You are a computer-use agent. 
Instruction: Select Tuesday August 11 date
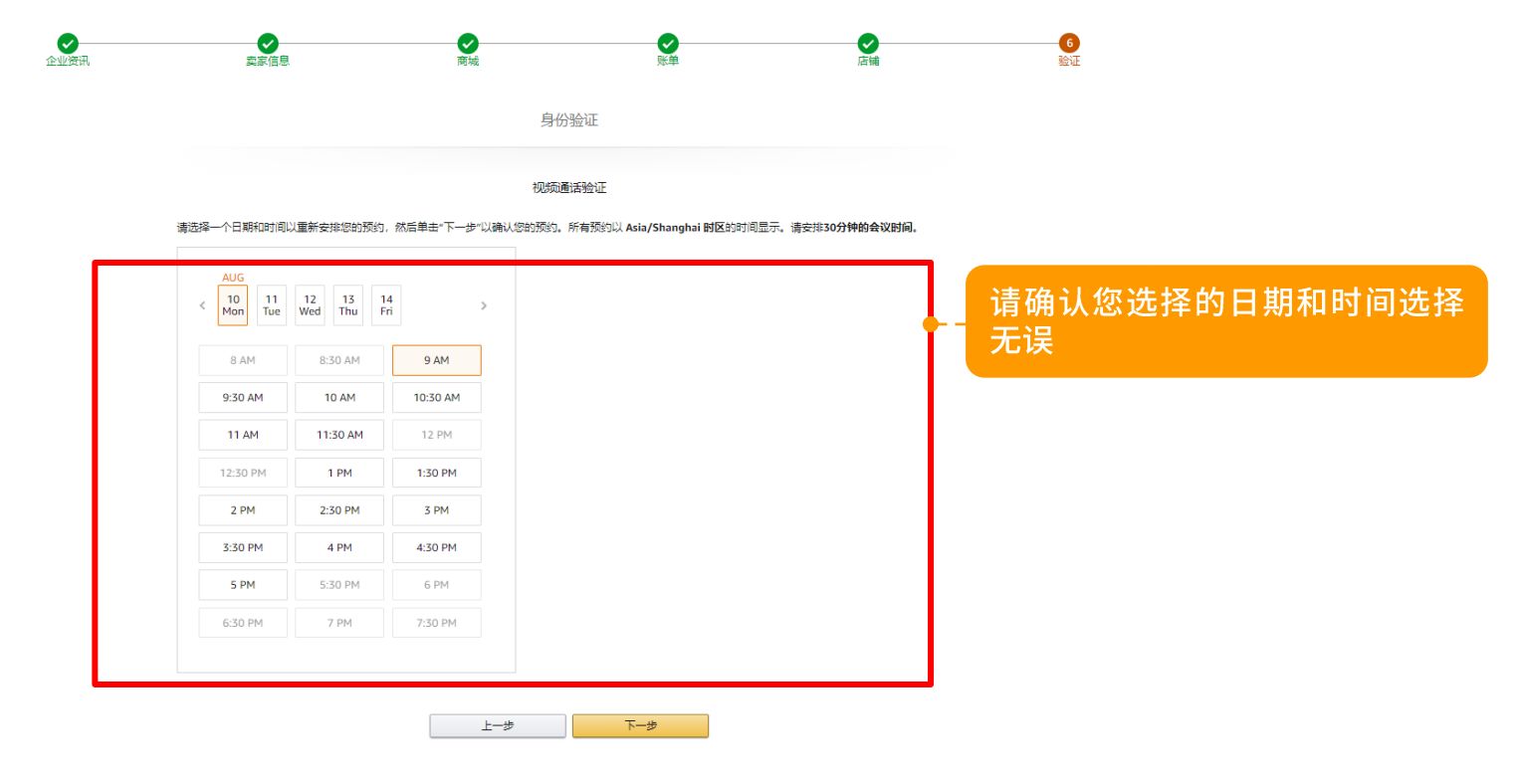(x=271, y=304)
